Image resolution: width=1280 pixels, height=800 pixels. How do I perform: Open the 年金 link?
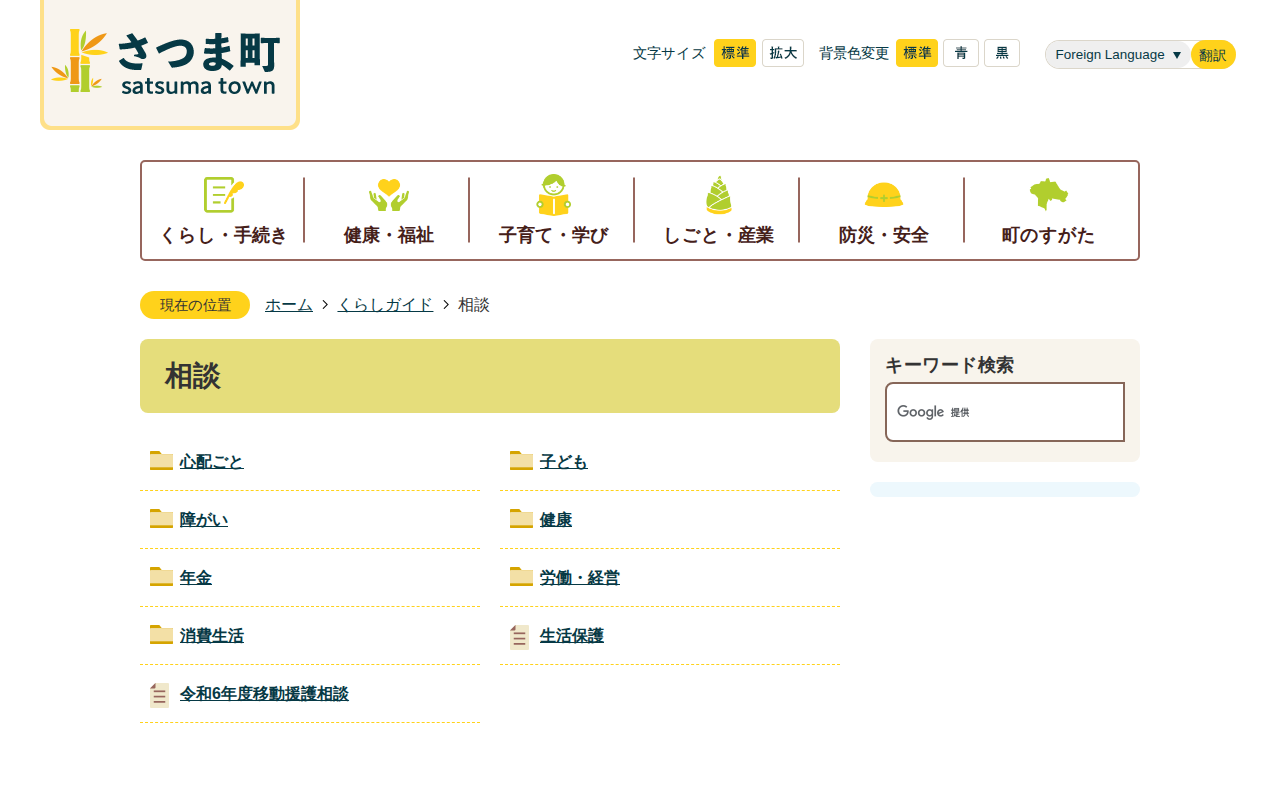[196, 577]
